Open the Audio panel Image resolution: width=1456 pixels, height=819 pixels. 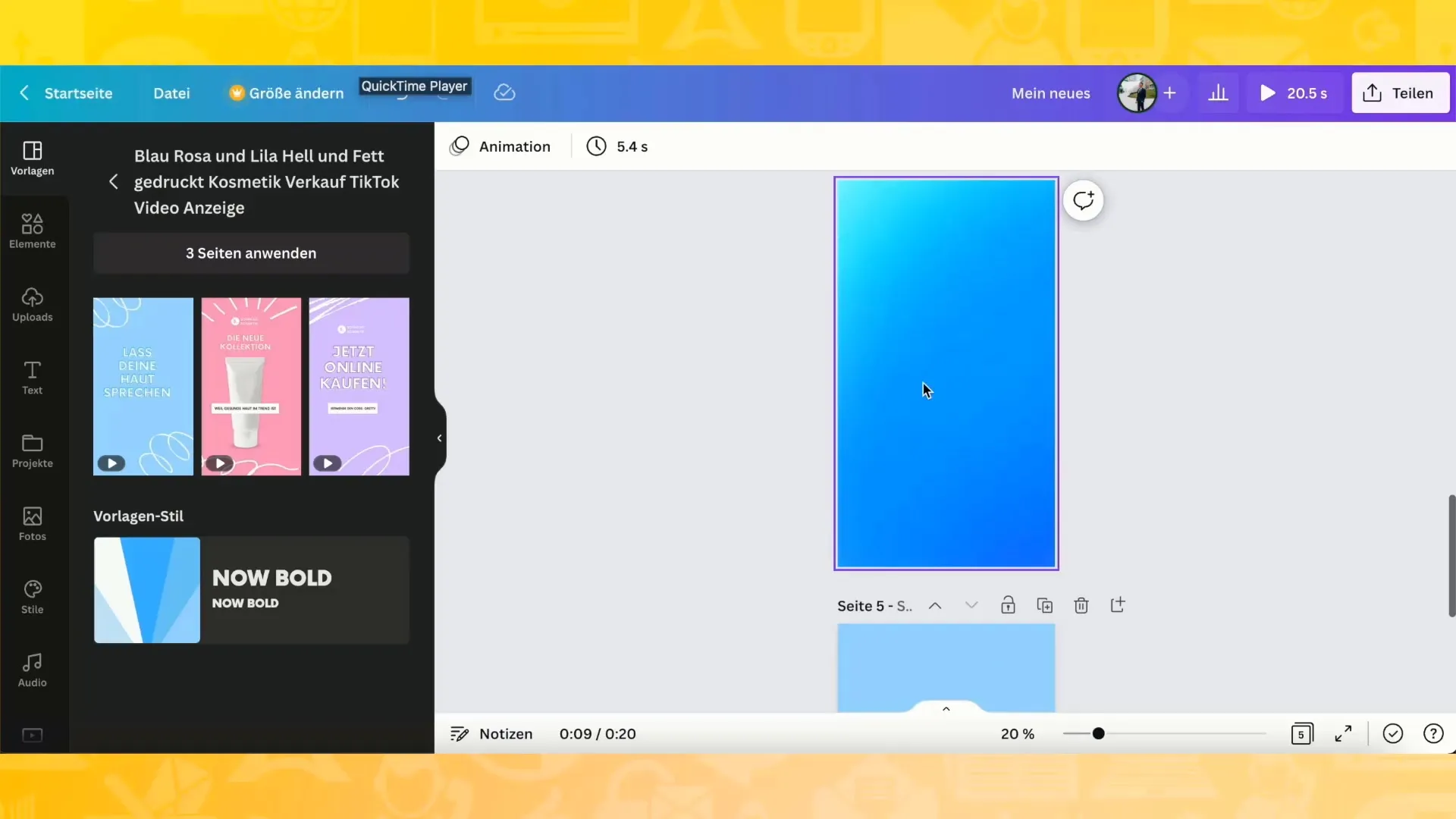click(32, 669)
